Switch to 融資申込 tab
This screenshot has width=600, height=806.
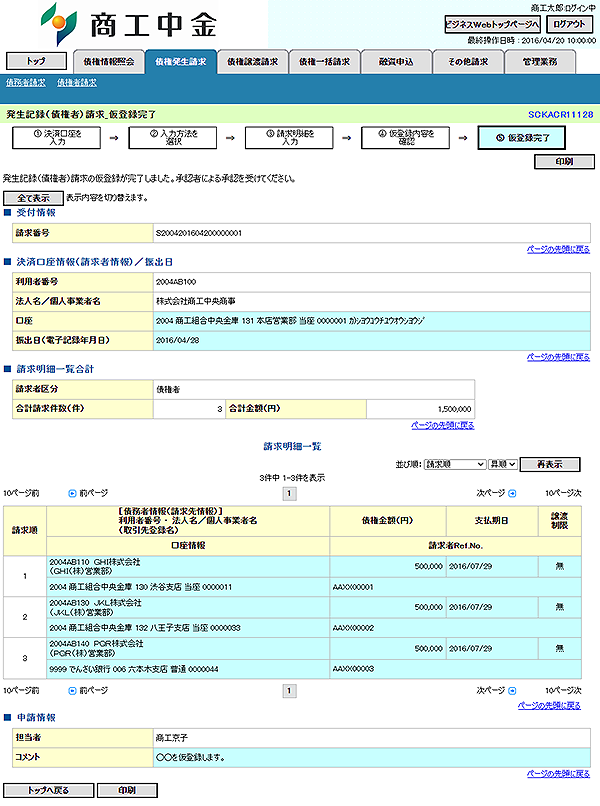point(396,62)
